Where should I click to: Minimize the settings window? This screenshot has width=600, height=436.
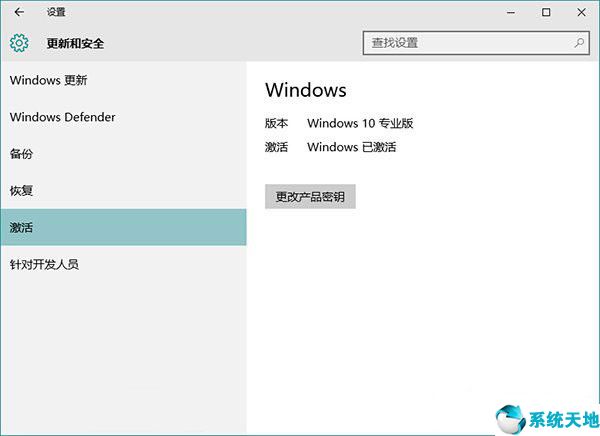511,12
